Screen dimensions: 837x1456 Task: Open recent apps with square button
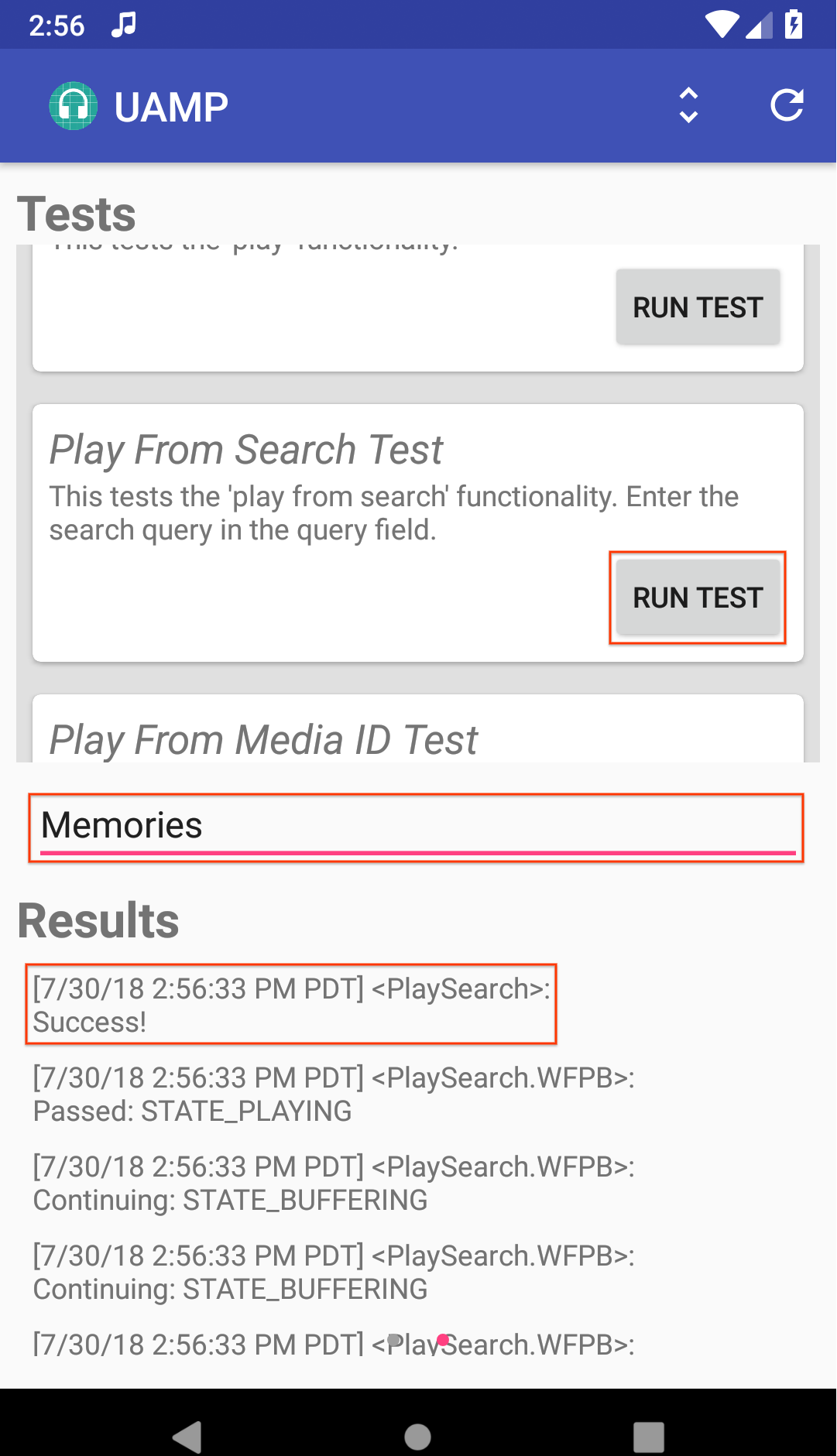649,1437
